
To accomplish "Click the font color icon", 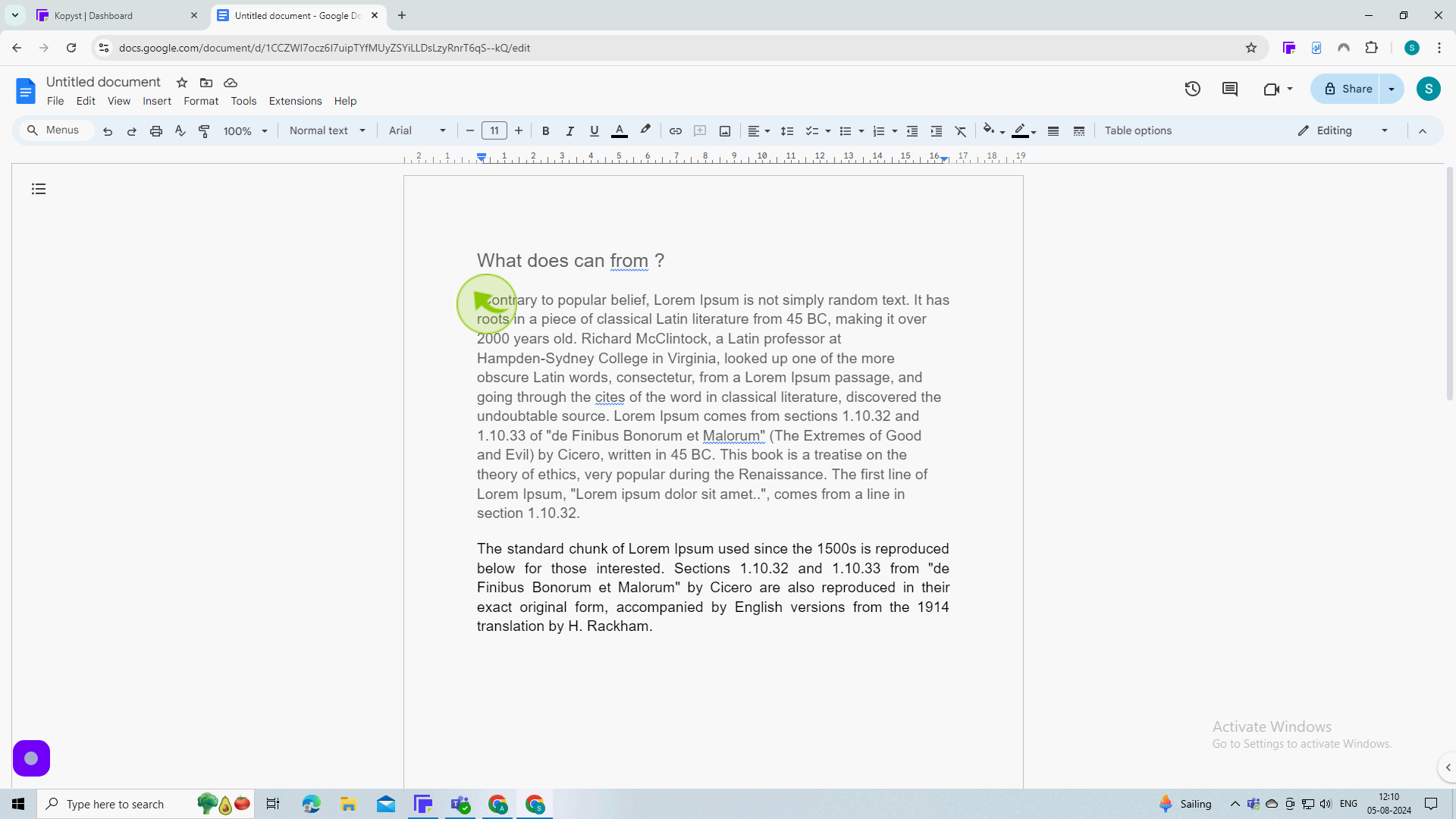I will pyautogui.click(x=619, y=131).
